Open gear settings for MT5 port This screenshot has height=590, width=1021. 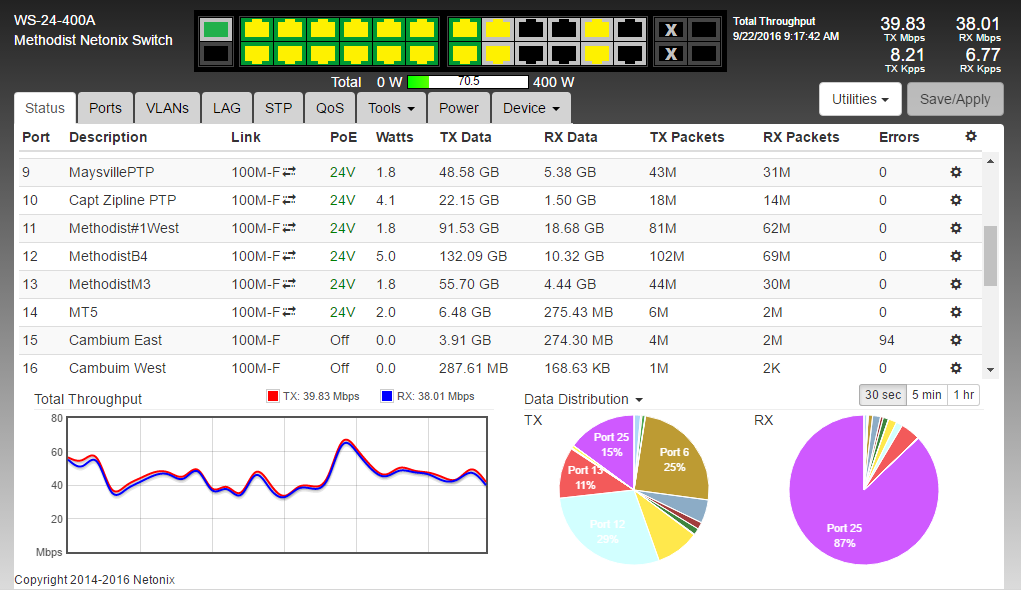pyautogui.click(x=955, y=312)
